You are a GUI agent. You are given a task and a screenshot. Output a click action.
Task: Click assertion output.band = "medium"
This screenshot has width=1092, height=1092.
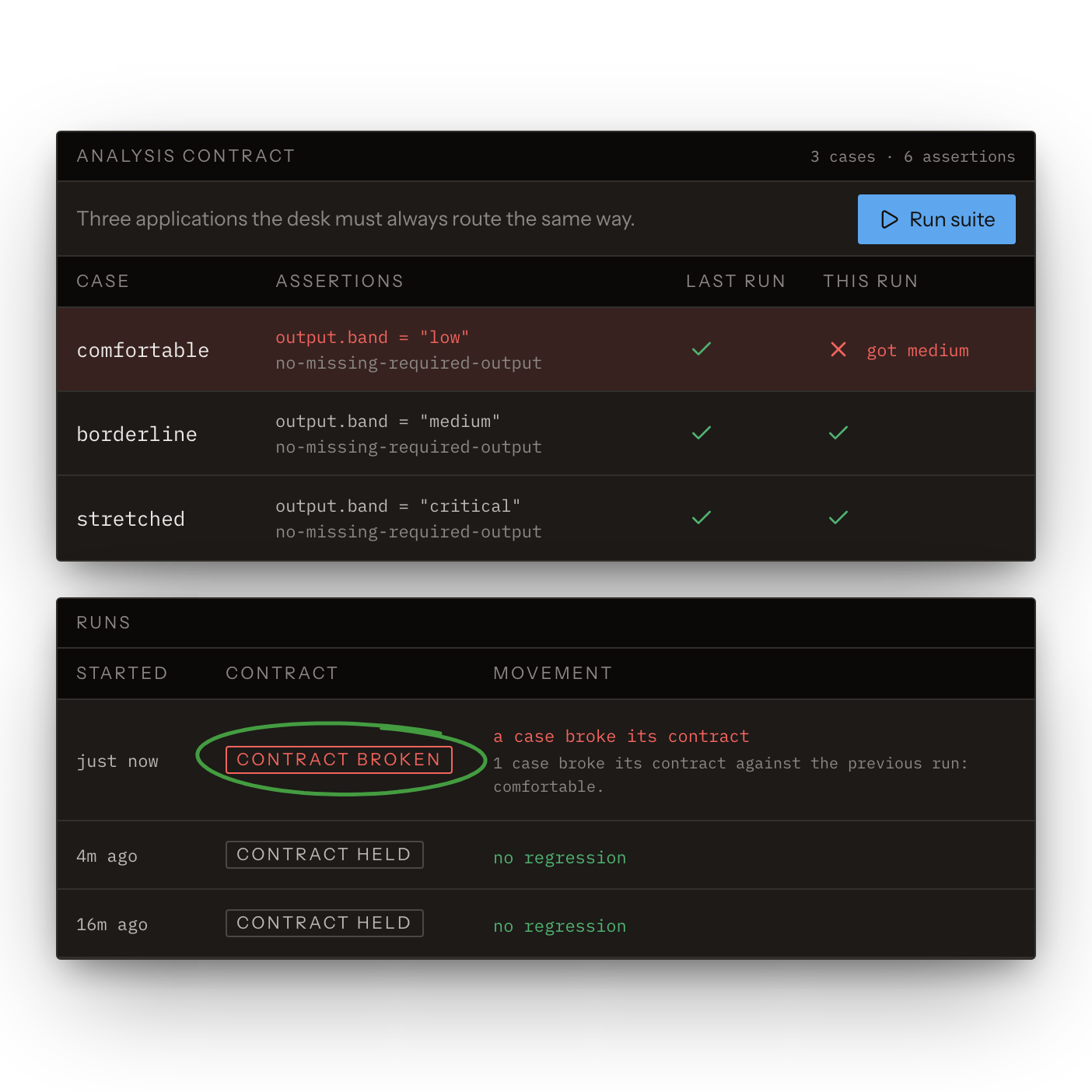388,422
